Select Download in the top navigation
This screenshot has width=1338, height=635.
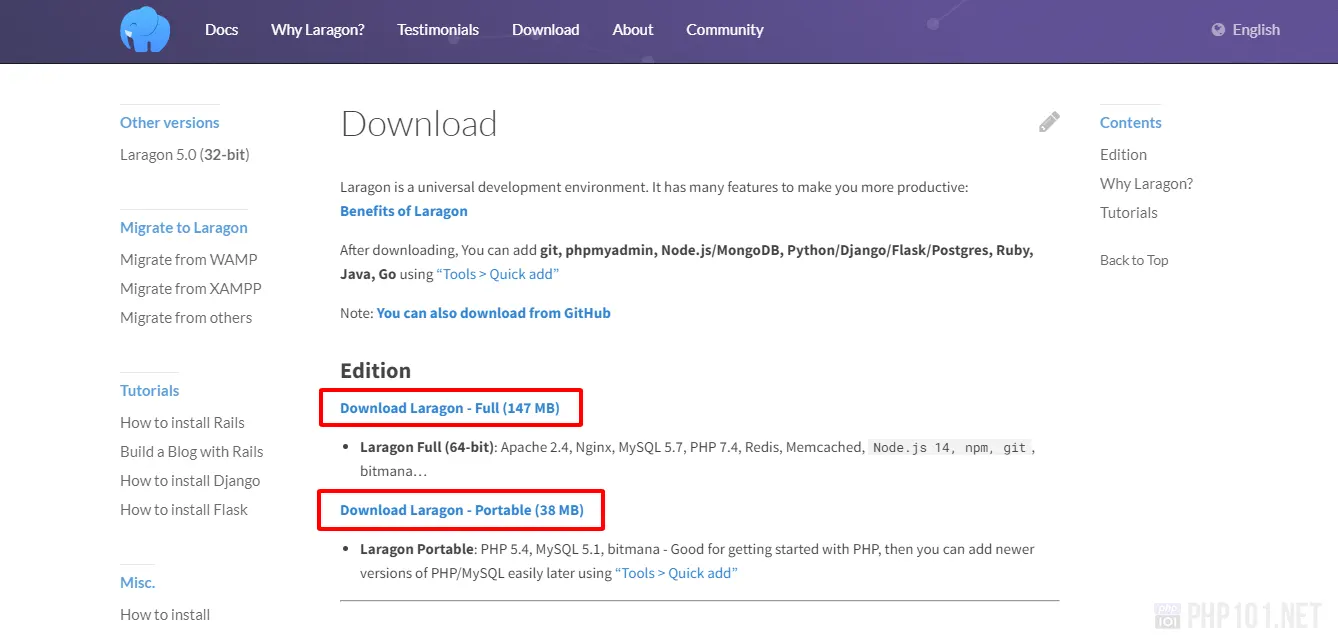pos(545,30)
